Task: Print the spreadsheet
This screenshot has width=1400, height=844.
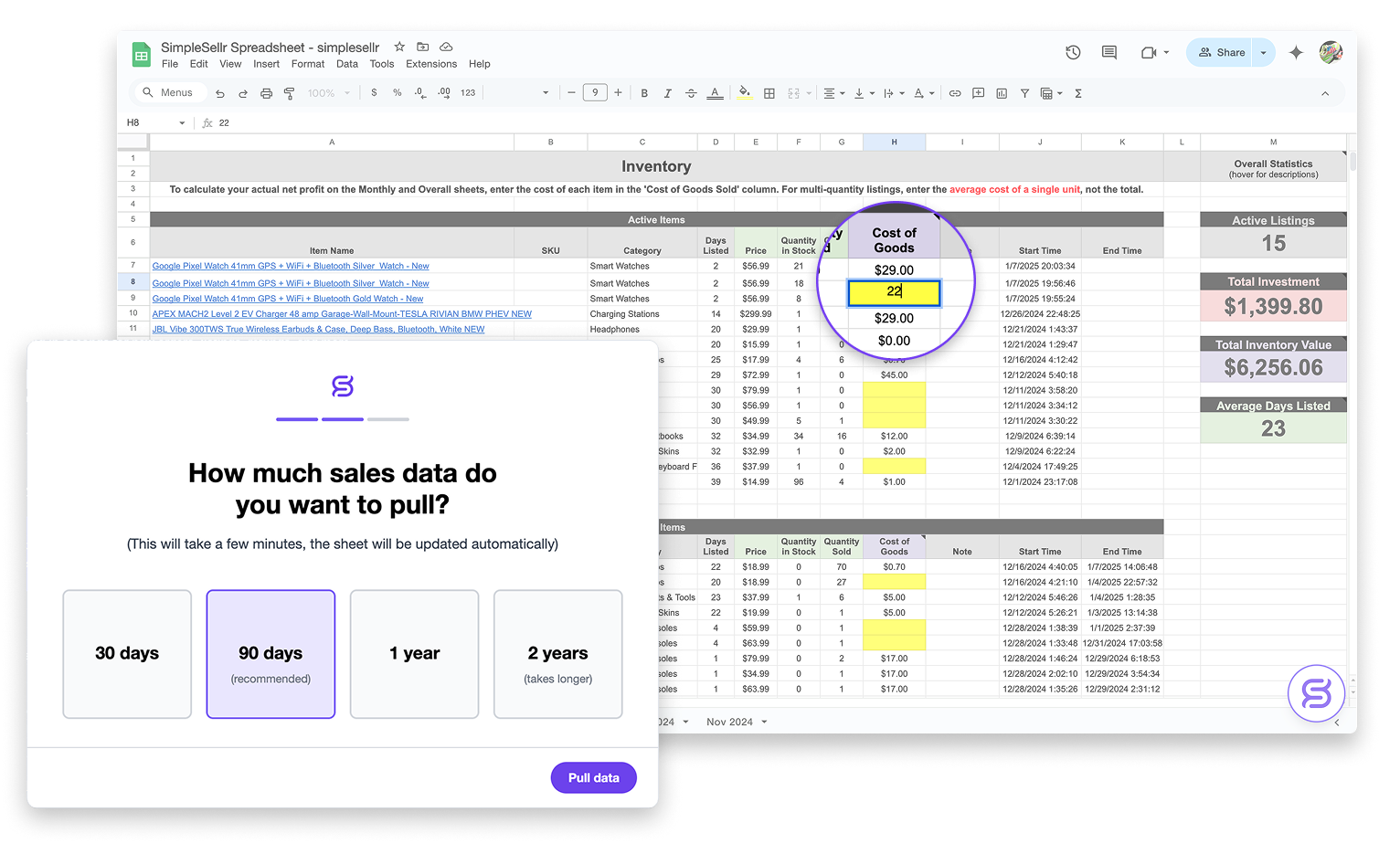Action: (266, 93)
